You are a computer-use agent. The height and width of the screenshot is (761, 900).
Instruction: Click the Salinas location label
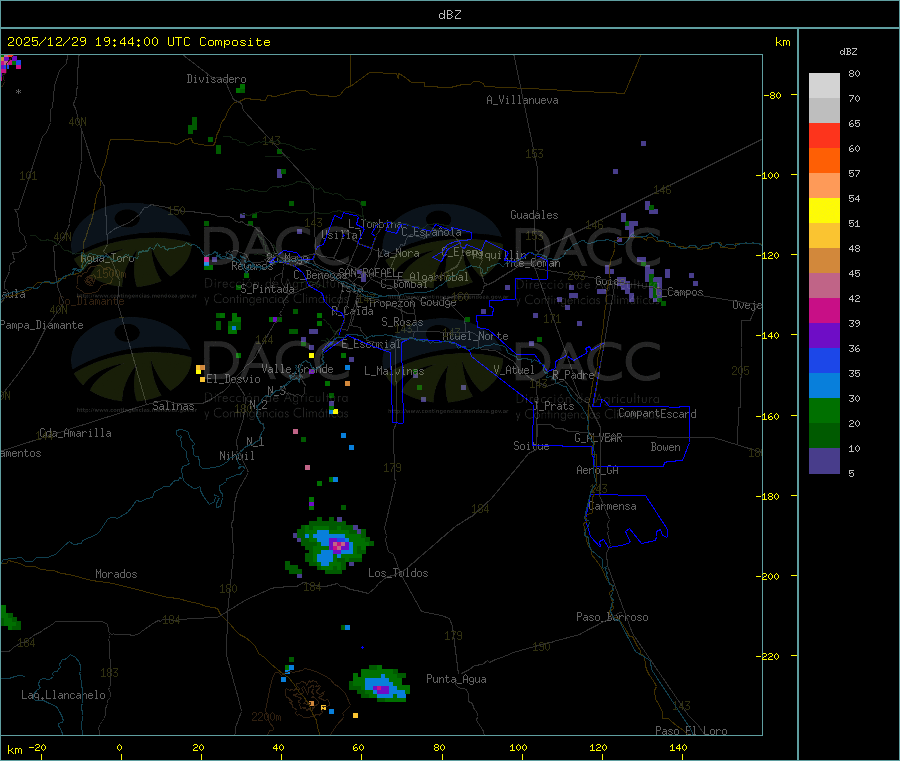coord(173,406)
